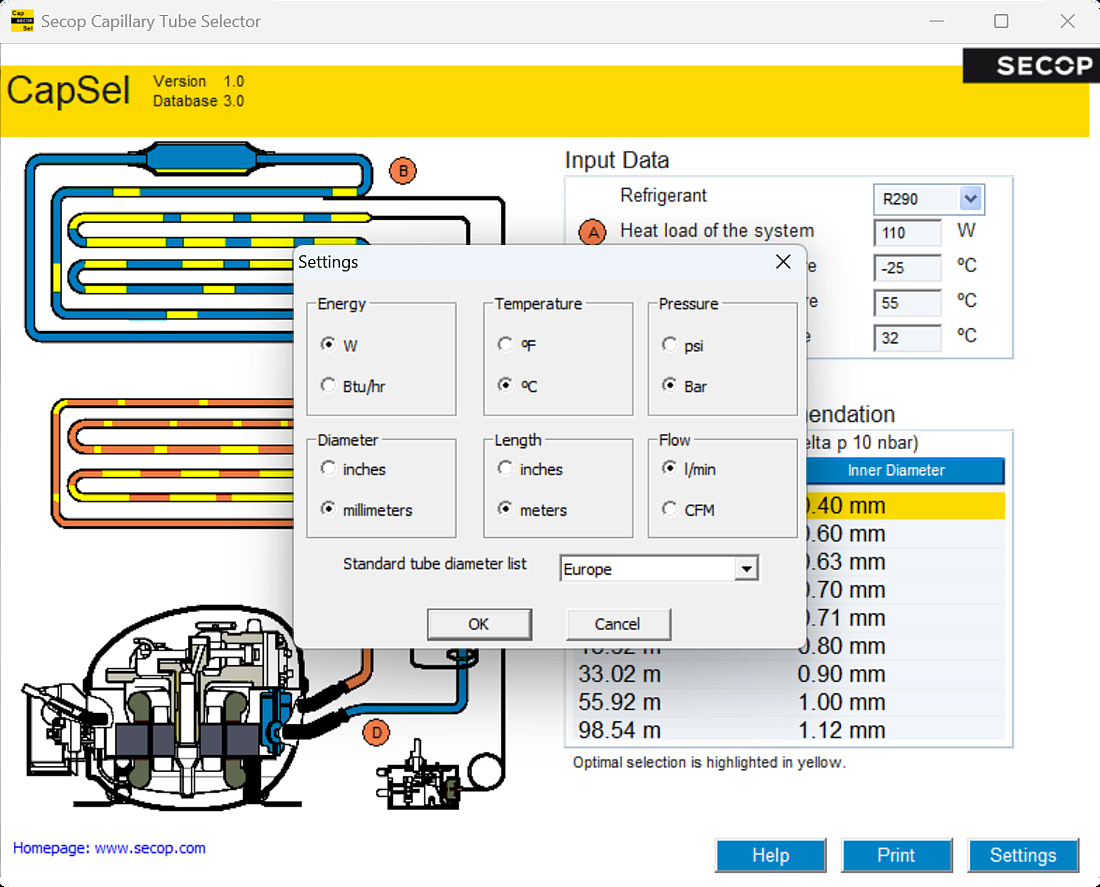This screenshot has width=1100, height=887.
Task: Select the .71 mm diameter row
Action: tap(905, 618)
